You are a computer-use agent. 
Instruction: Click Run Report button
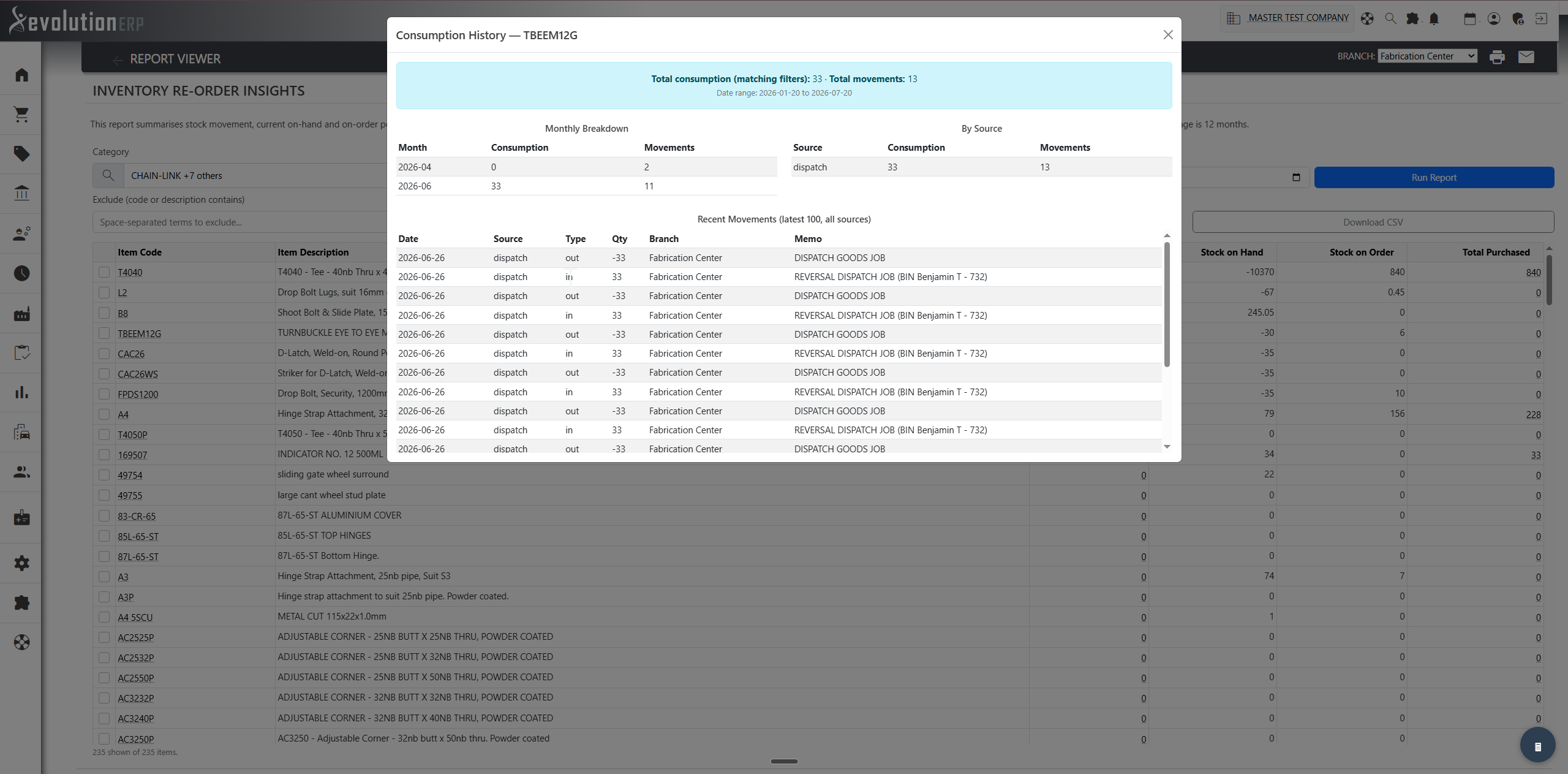(x=1434, y=178)
